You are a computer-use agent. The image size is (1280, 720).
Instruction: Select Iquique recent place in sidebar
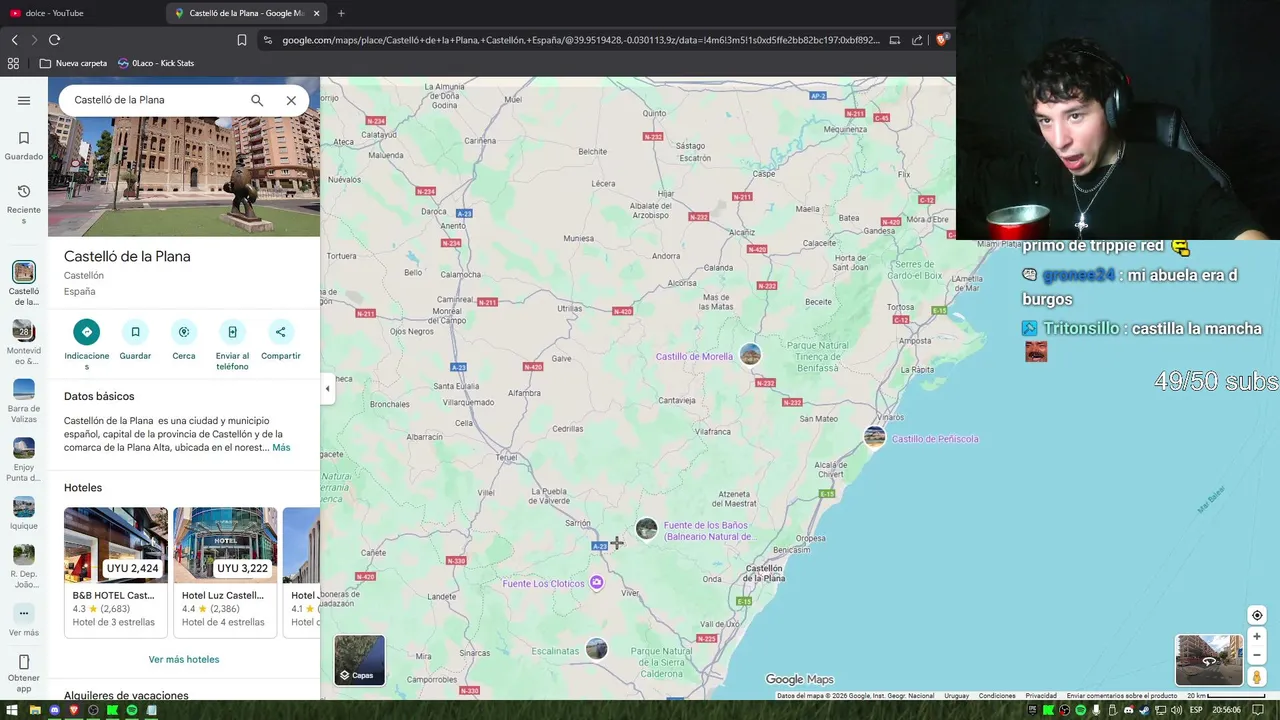(24, 513)
